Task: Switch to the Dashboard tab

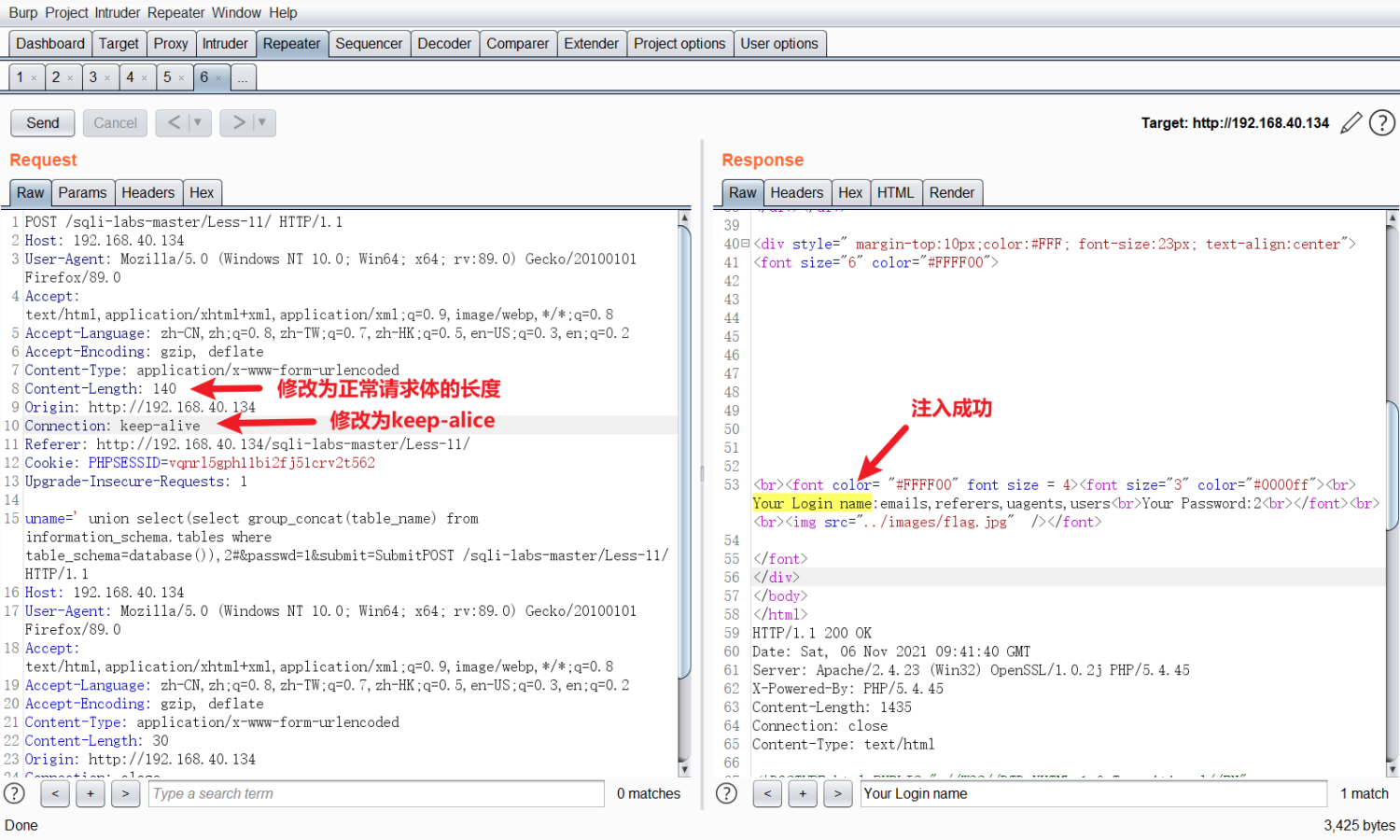Action: (x=50, y=44)
